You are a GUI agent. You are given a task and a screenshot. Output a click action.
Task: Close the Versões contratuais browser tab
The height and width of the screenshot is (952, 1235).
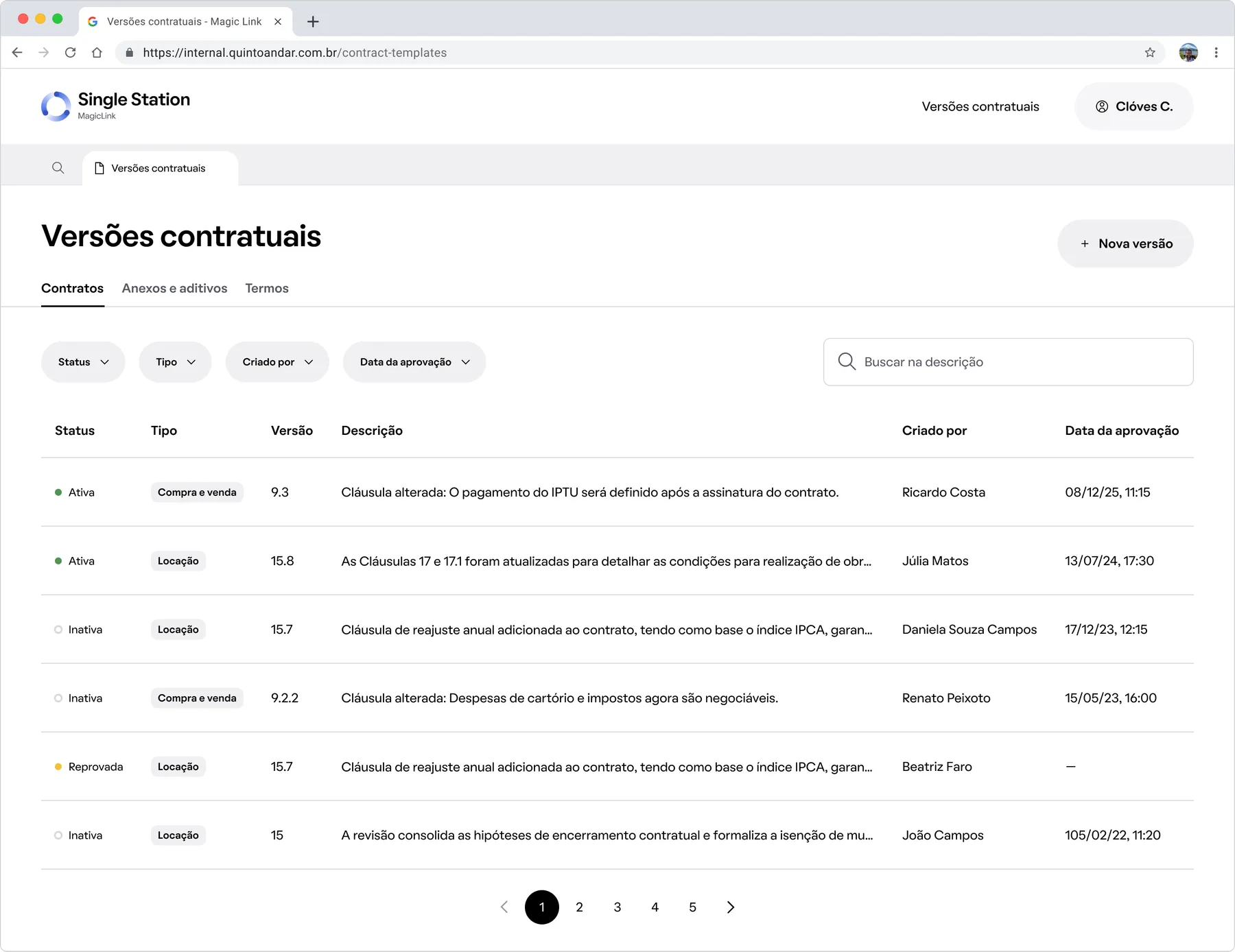(278, 22)
